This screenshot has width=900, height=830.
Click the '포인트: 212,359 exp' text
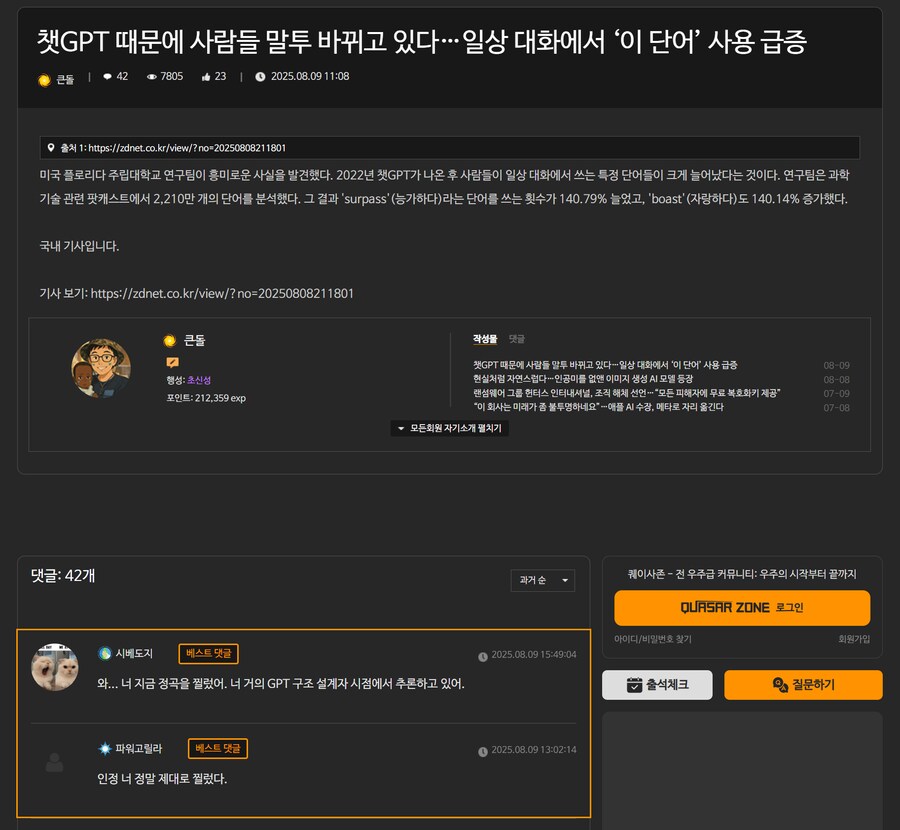pyautogui.click(x=206, y=398)
